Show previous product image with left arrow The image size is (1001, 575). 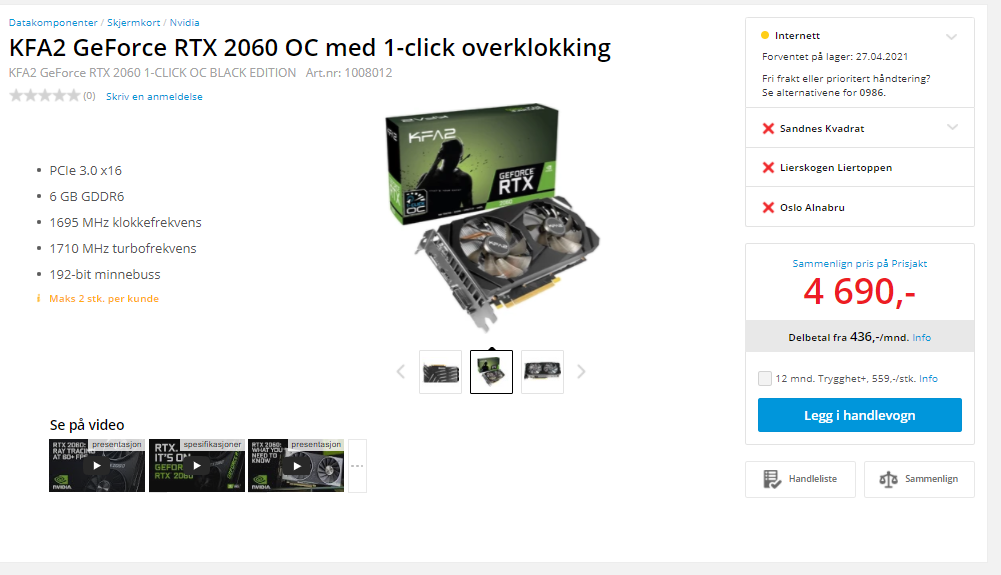pyautogui.click(x=401, y=371)
